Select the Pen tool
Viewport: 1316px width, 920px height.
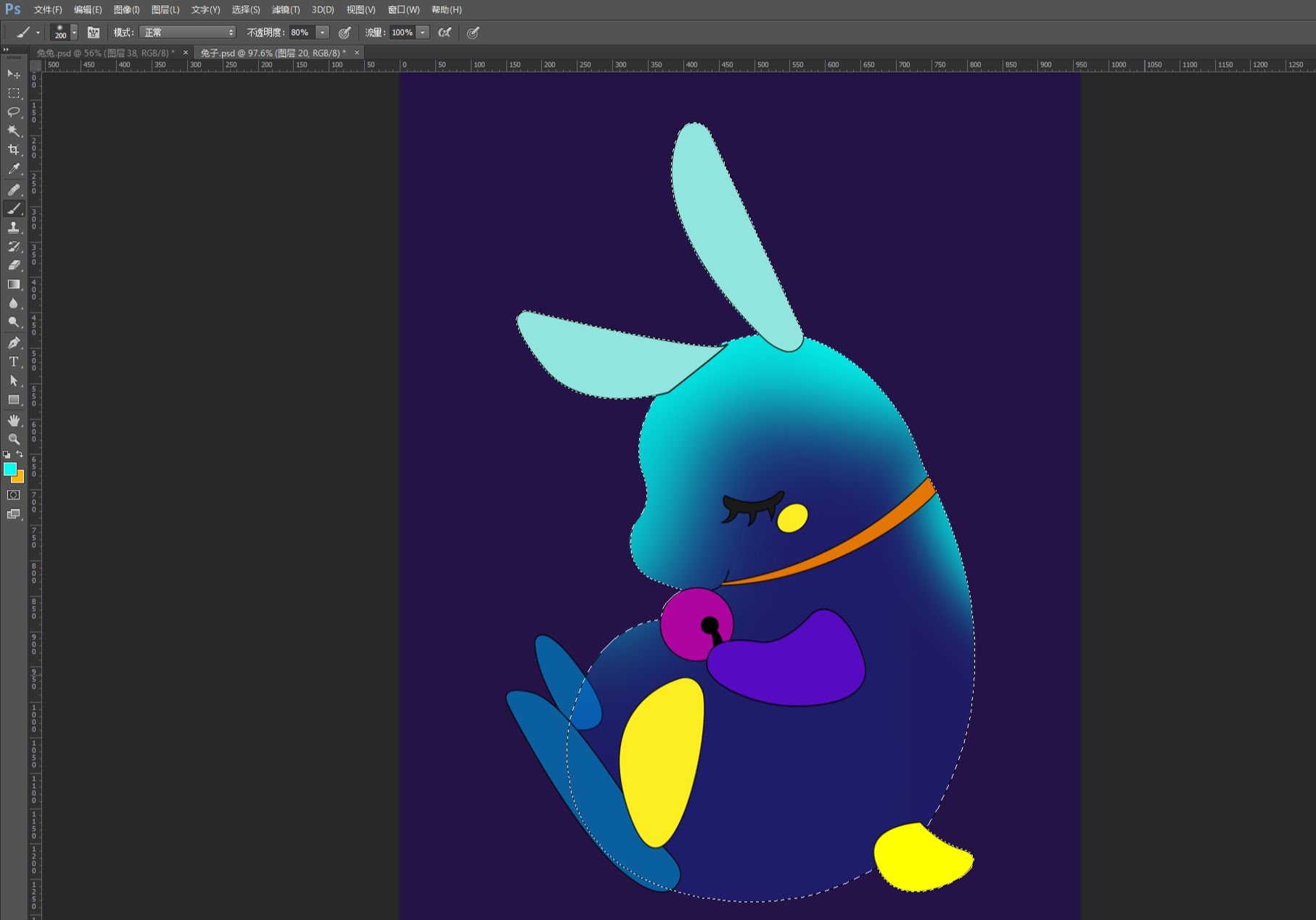click(x=14, y=342)
